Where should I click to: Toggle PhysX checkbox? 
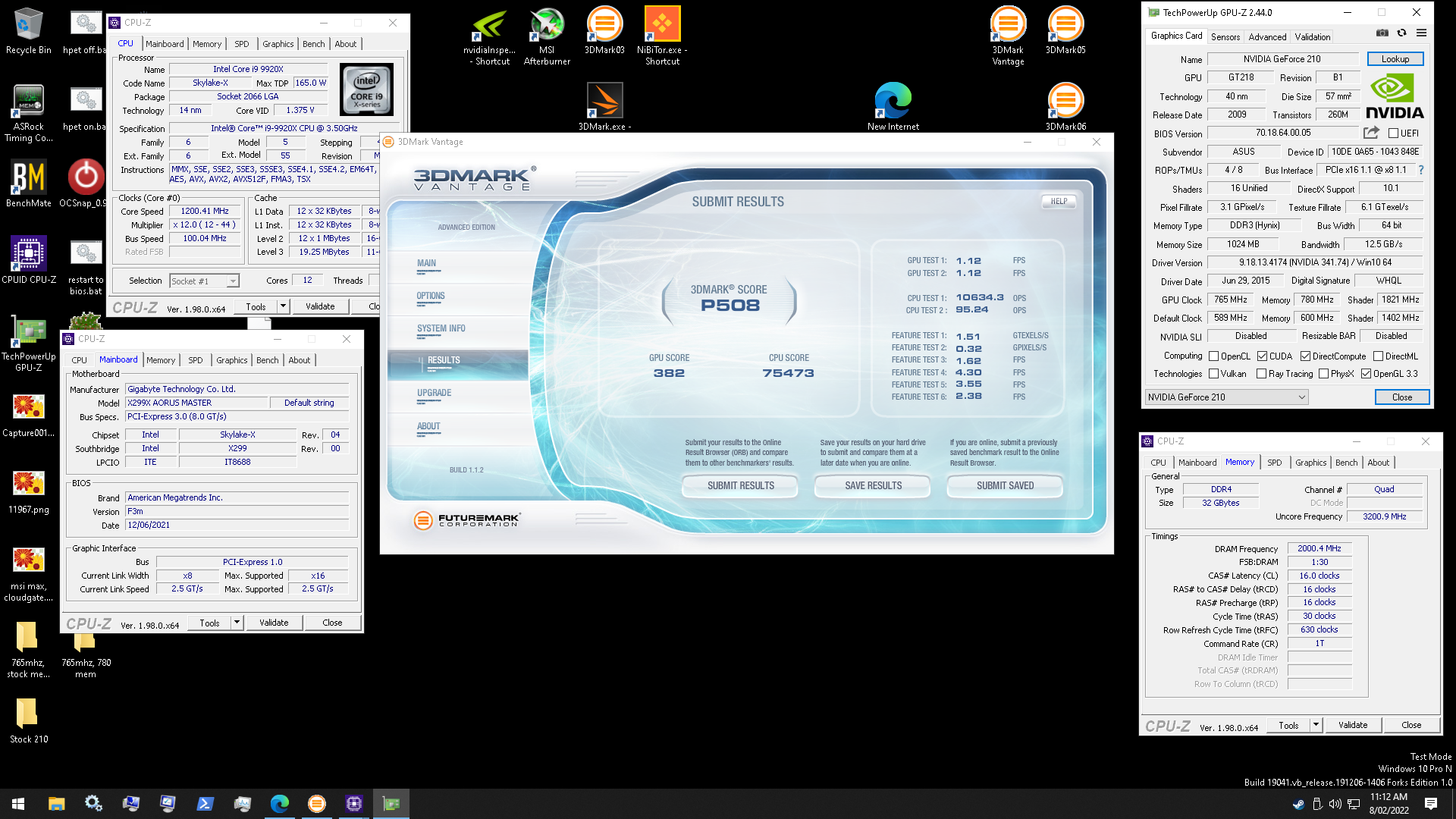click(x=1323, y=374)
